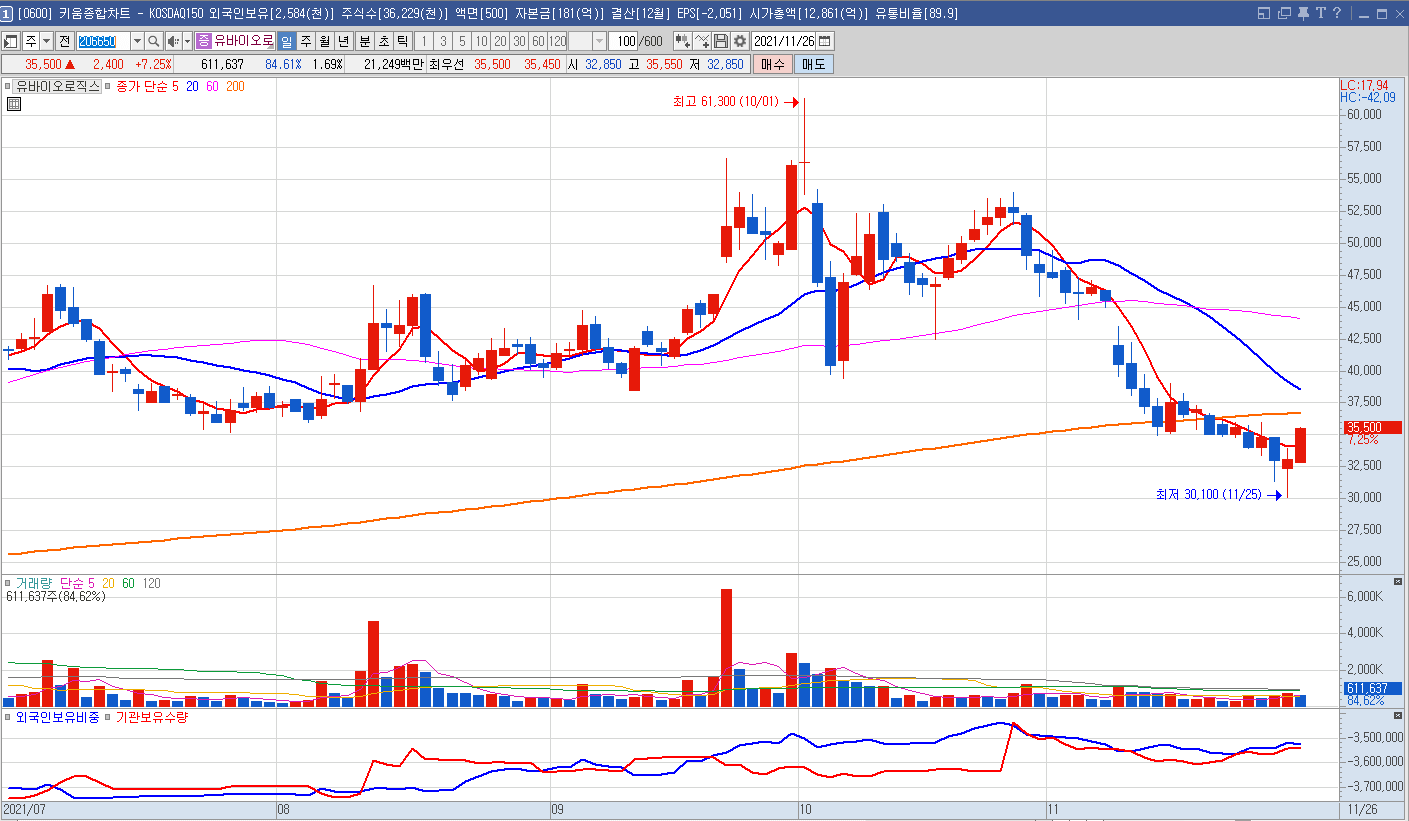The width and height of the screenshot is (1409, 821).
Task: Select the second 초 period button
Action: click(x=384, y=41)
